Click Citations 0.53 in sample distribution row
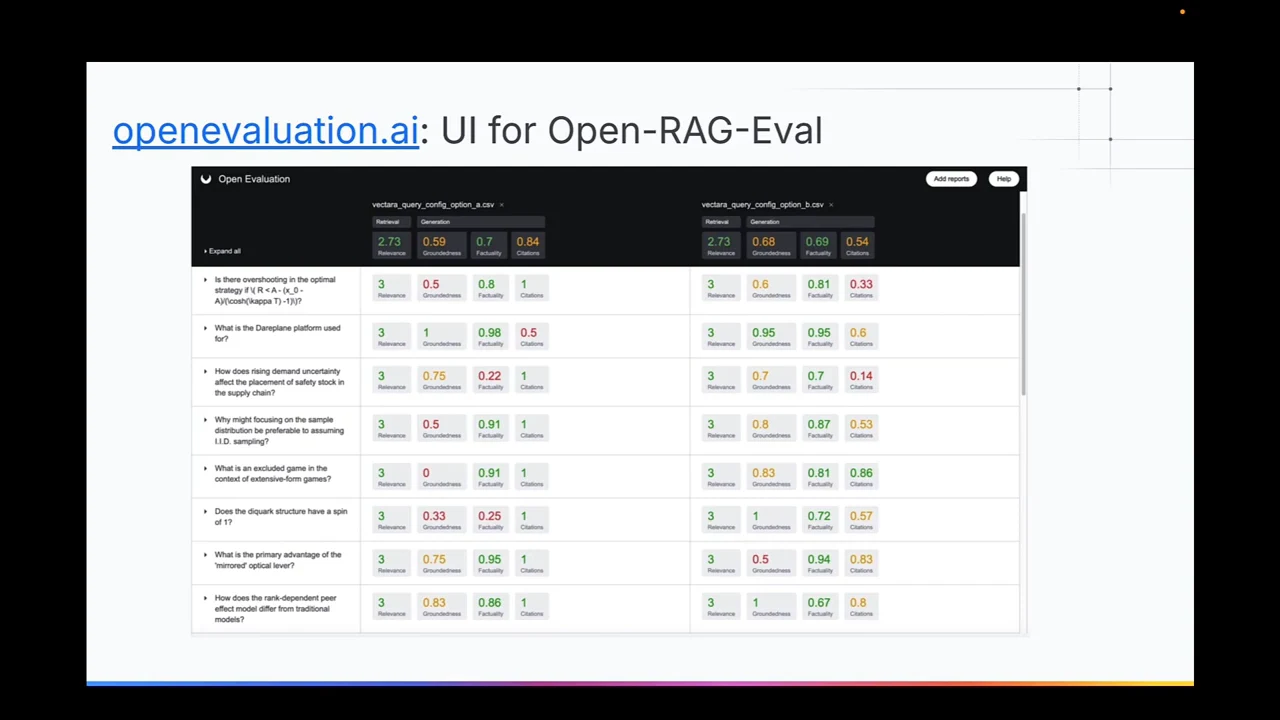1280x720 pixels. [861, 428]
